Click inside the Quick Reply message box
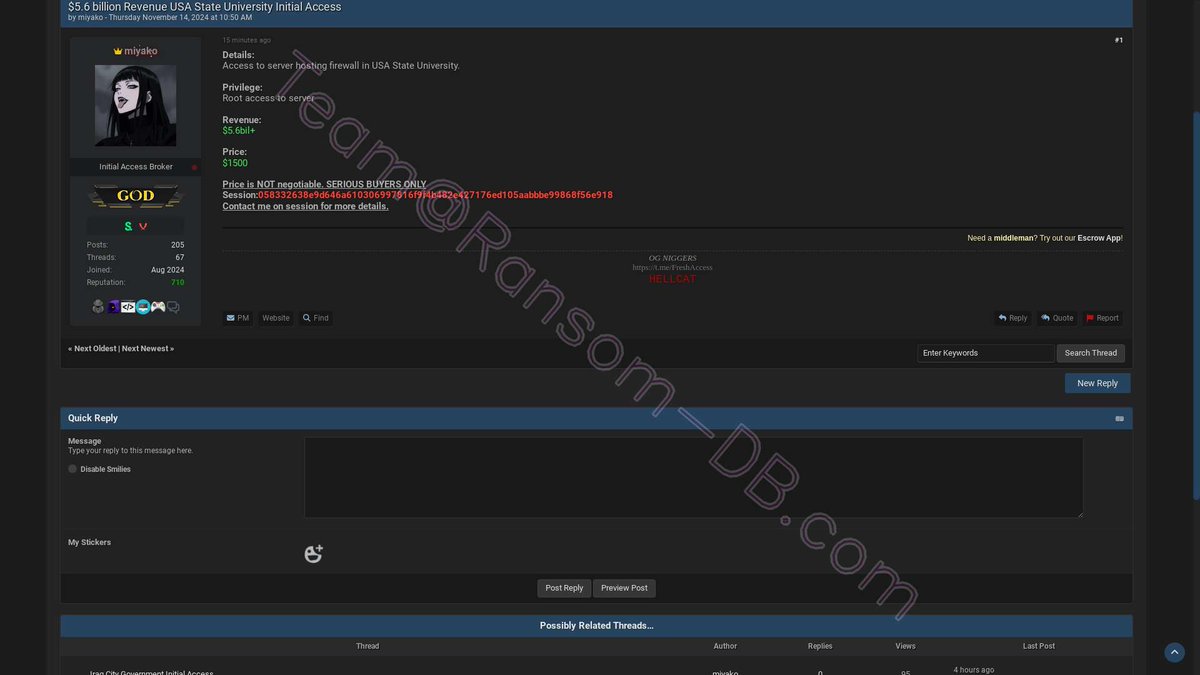 (693, 477)
